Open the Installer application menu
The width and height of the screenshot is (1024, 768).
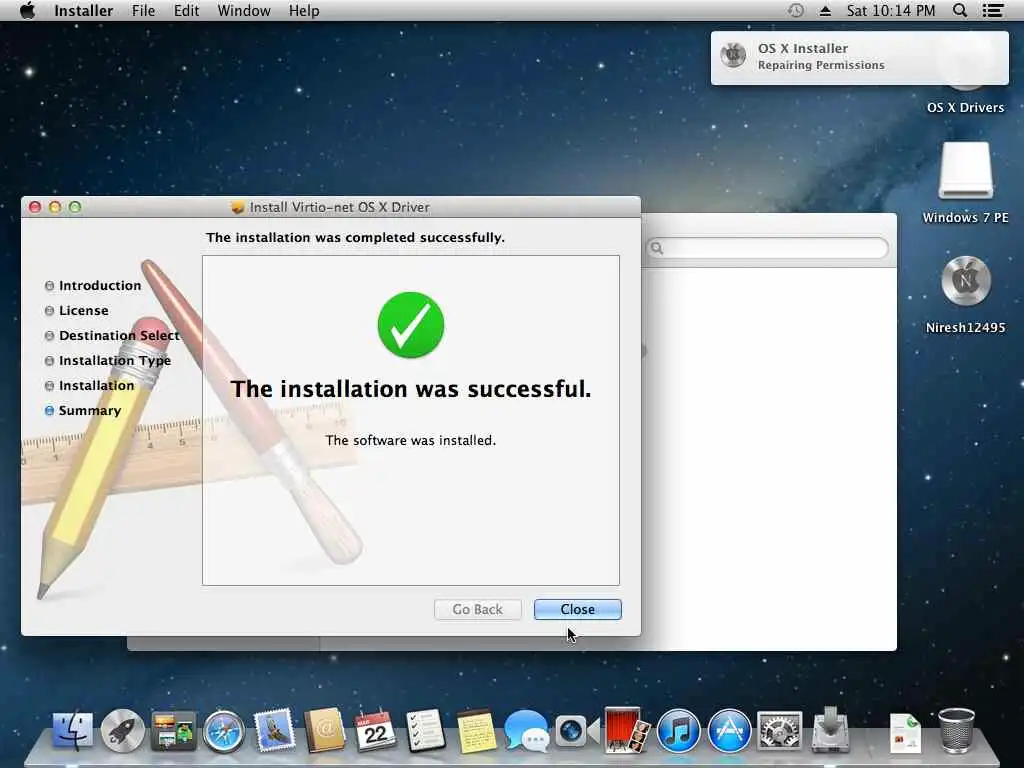click(x=84, y=10)
